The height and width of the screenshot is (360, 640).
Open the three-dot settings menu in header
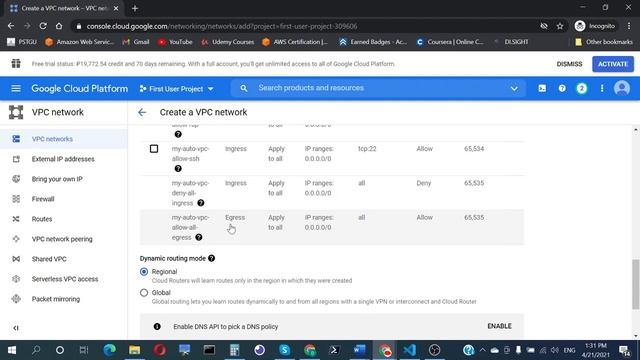602,89
